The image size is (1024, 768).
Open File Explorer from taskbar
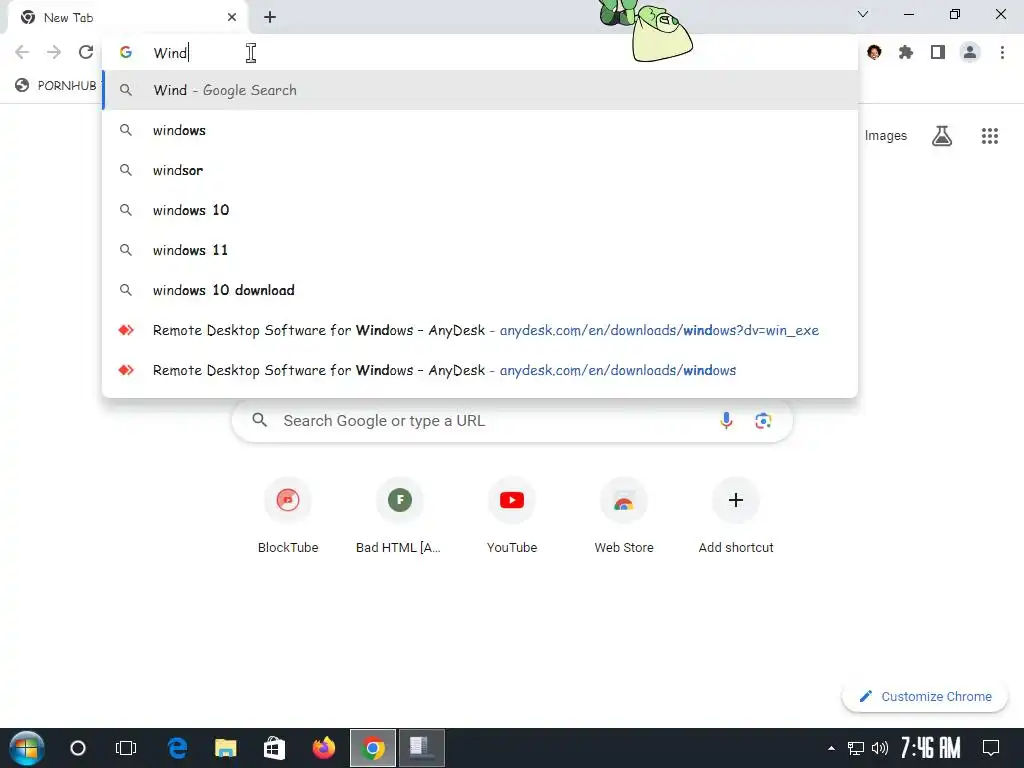(225, 748)
